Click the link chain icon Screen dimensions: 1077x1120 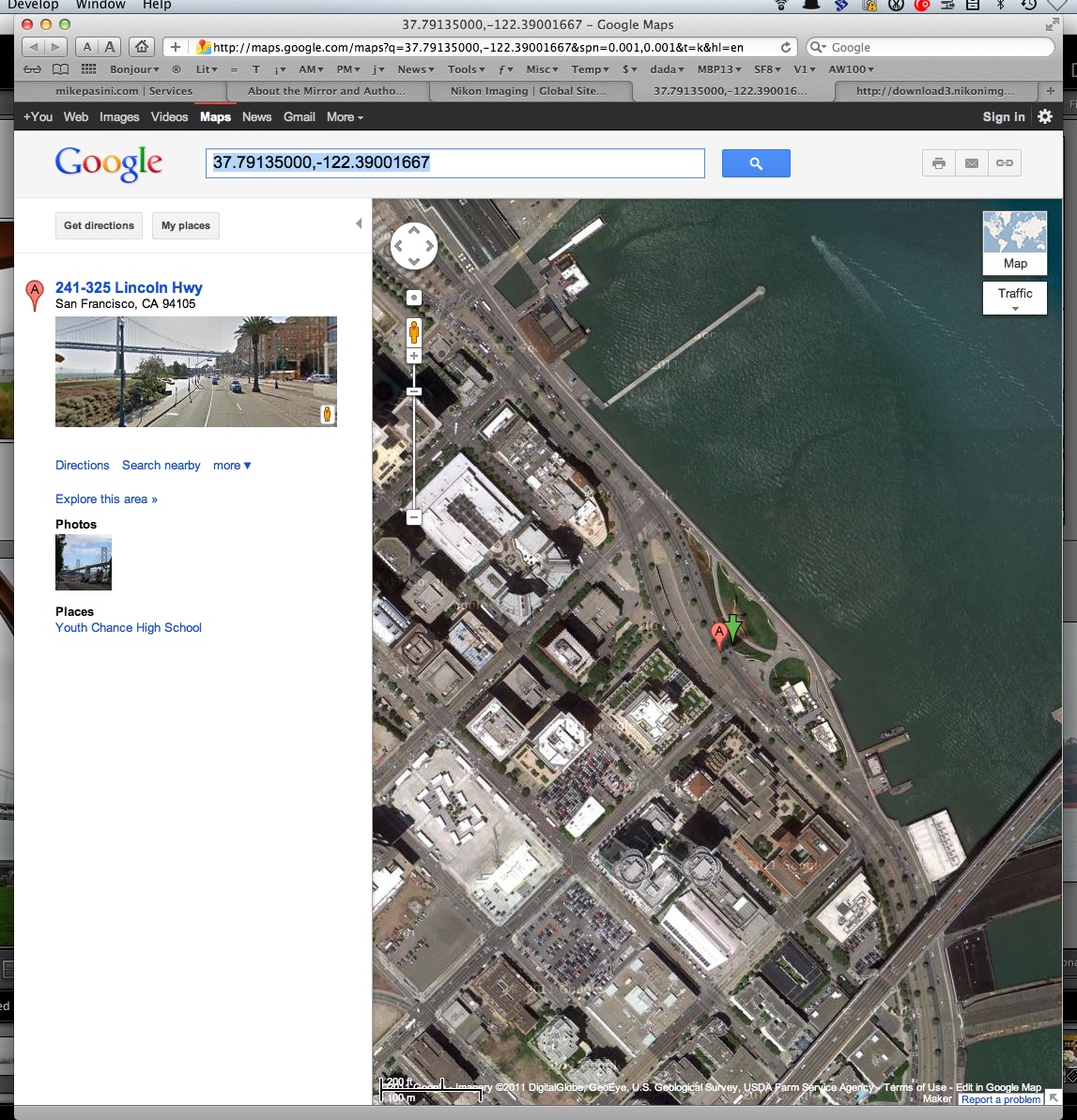click(1005, 163)
